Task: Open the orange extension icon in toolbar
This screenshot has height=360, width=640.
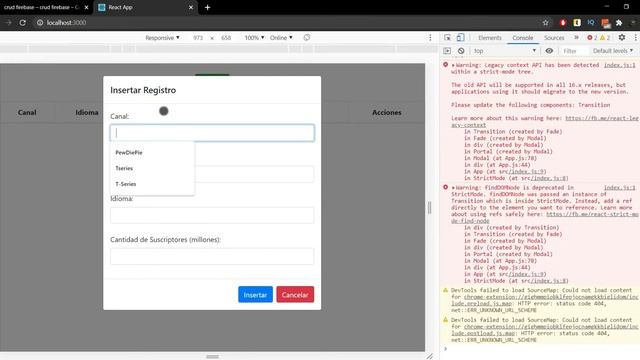Action: click(605, 23)
